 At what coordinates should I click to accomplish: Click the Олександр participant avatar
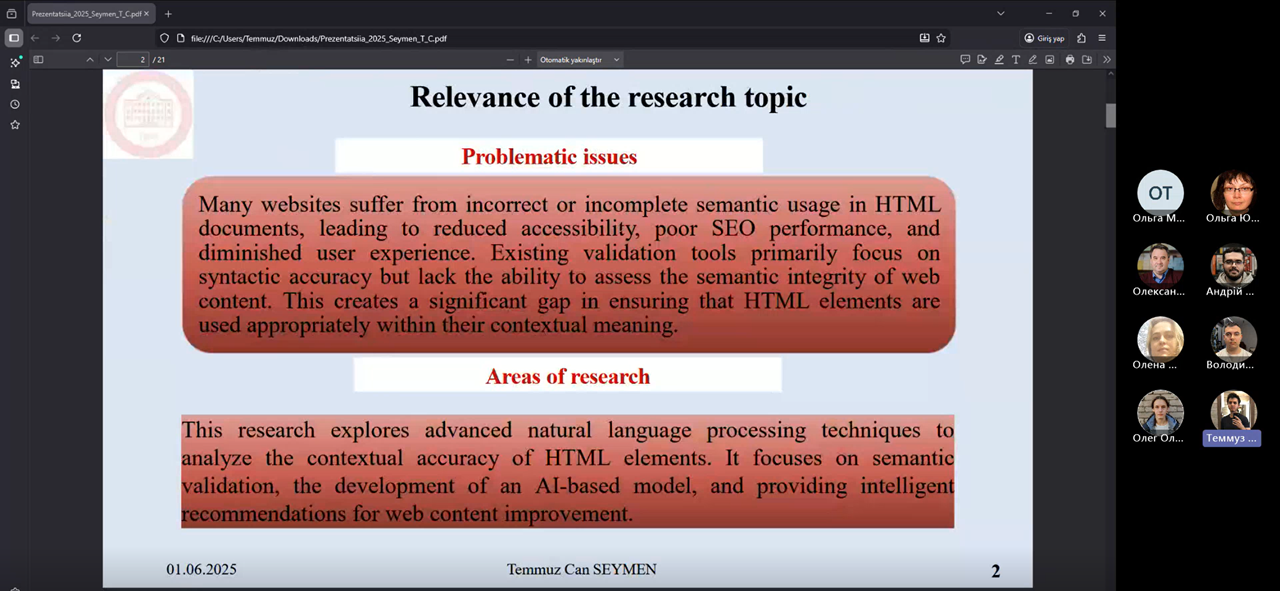[x=1160, y=266]
